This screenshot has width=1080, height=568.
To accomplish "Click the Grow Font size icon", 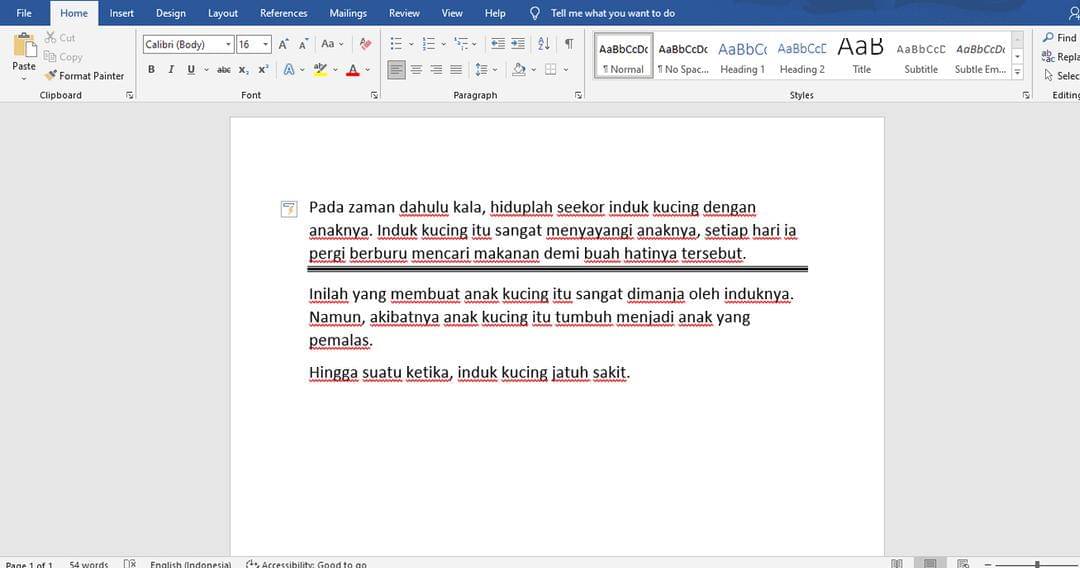I will [284, 44].
